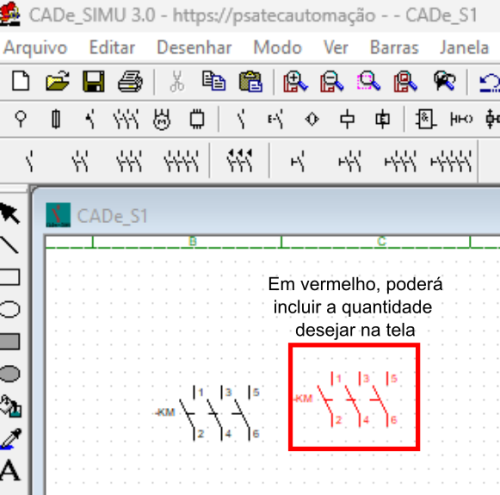
Task: Select the filled gray rectangle tool
Action: 10,341
